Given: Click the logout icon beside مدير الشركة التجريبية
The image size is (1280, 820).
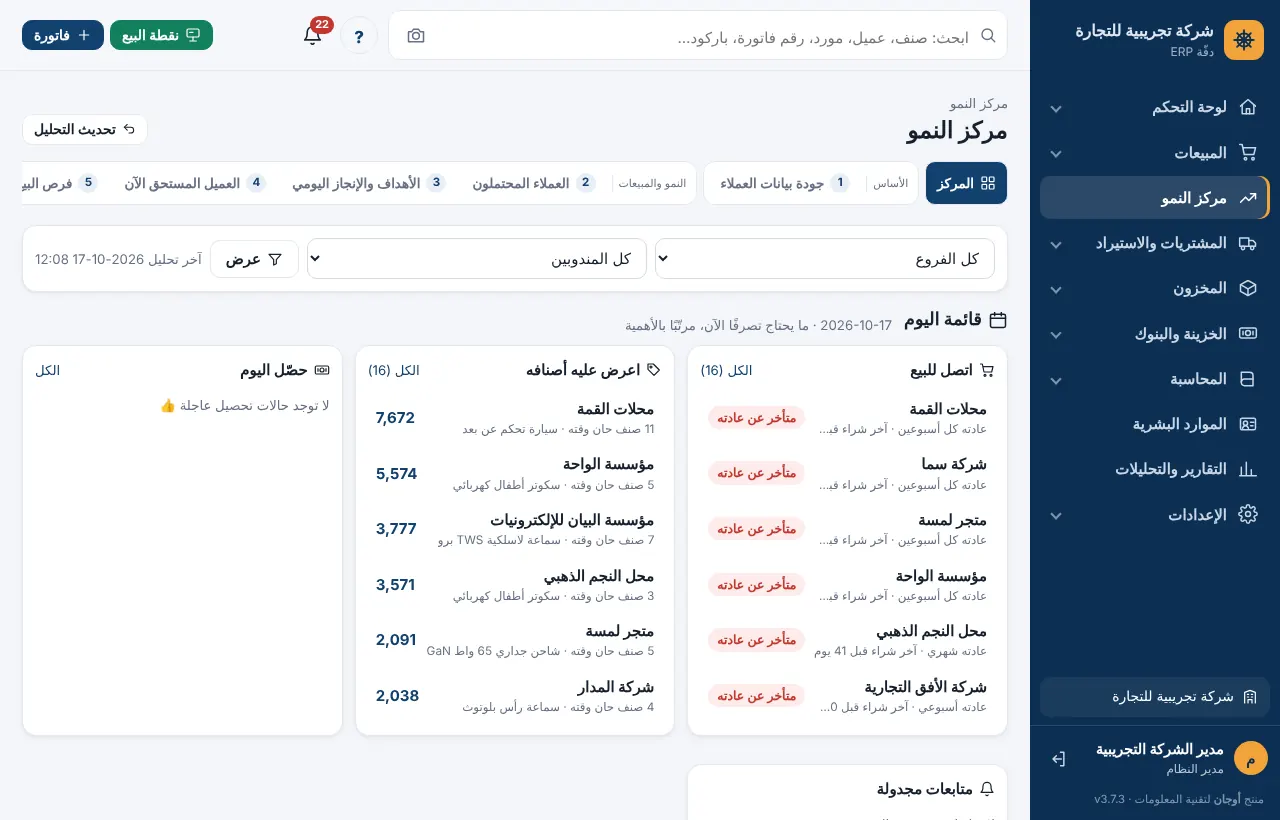Looking at the screenshot, I should 1059,759.
